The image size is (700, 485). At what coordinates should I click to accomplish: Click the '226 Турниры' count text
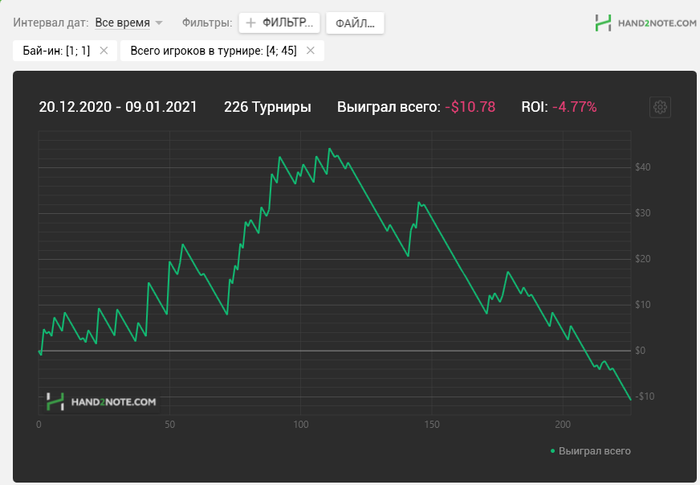pyautogui.click(x=267, y=107)
